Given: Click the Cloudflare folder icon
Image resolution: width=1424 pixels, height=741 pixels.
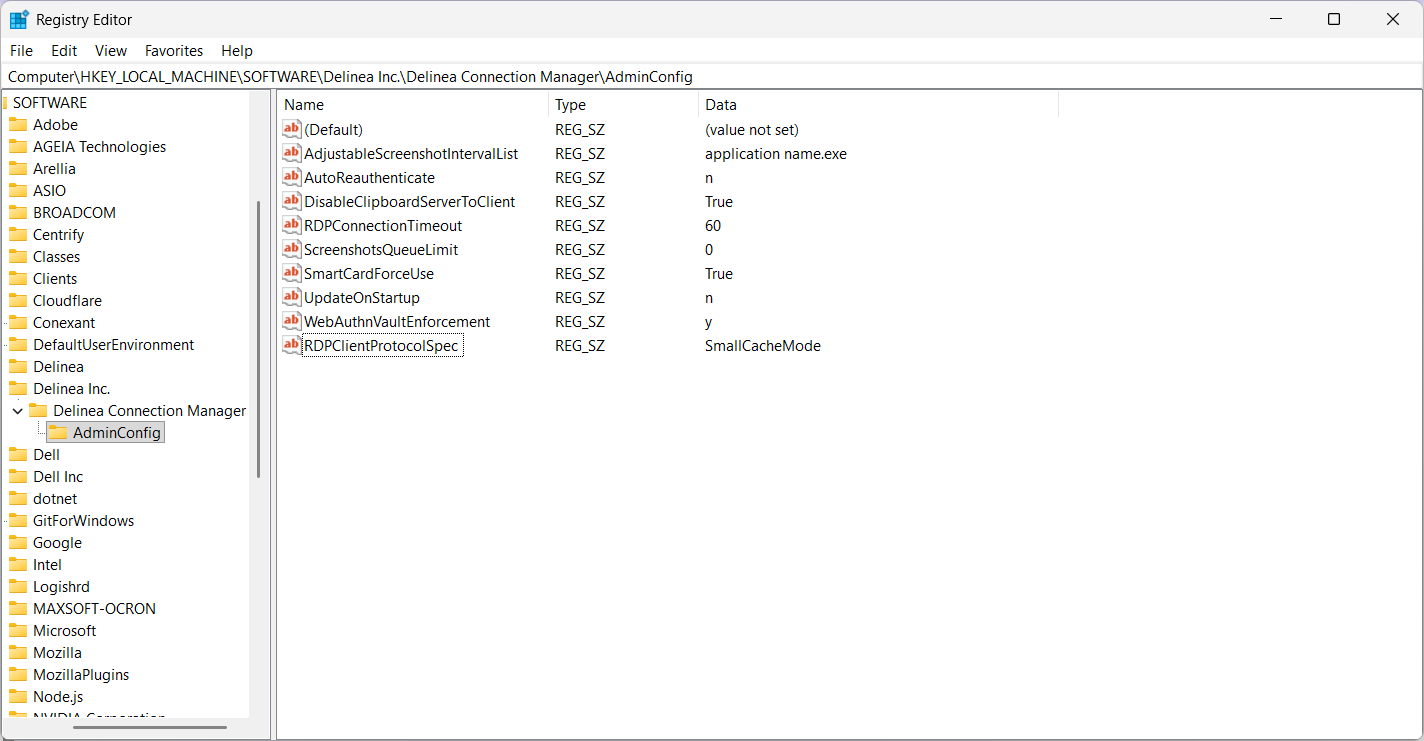Looking at the screenshot, I should point(18,301).
